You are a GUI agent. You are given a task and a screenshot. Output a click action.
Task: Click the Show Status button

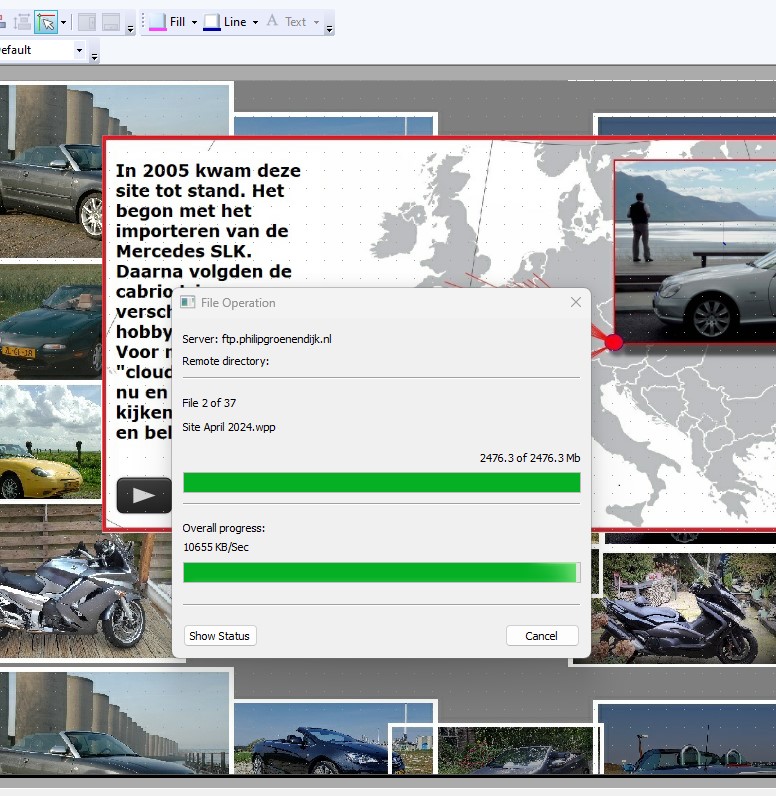point(220,636)
